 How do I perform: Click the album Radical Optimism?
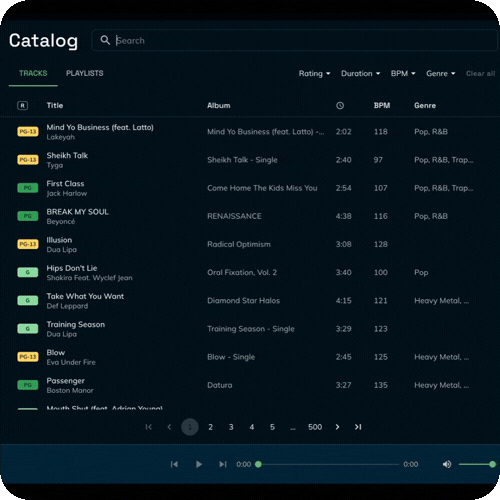click(x=239, y=244)
